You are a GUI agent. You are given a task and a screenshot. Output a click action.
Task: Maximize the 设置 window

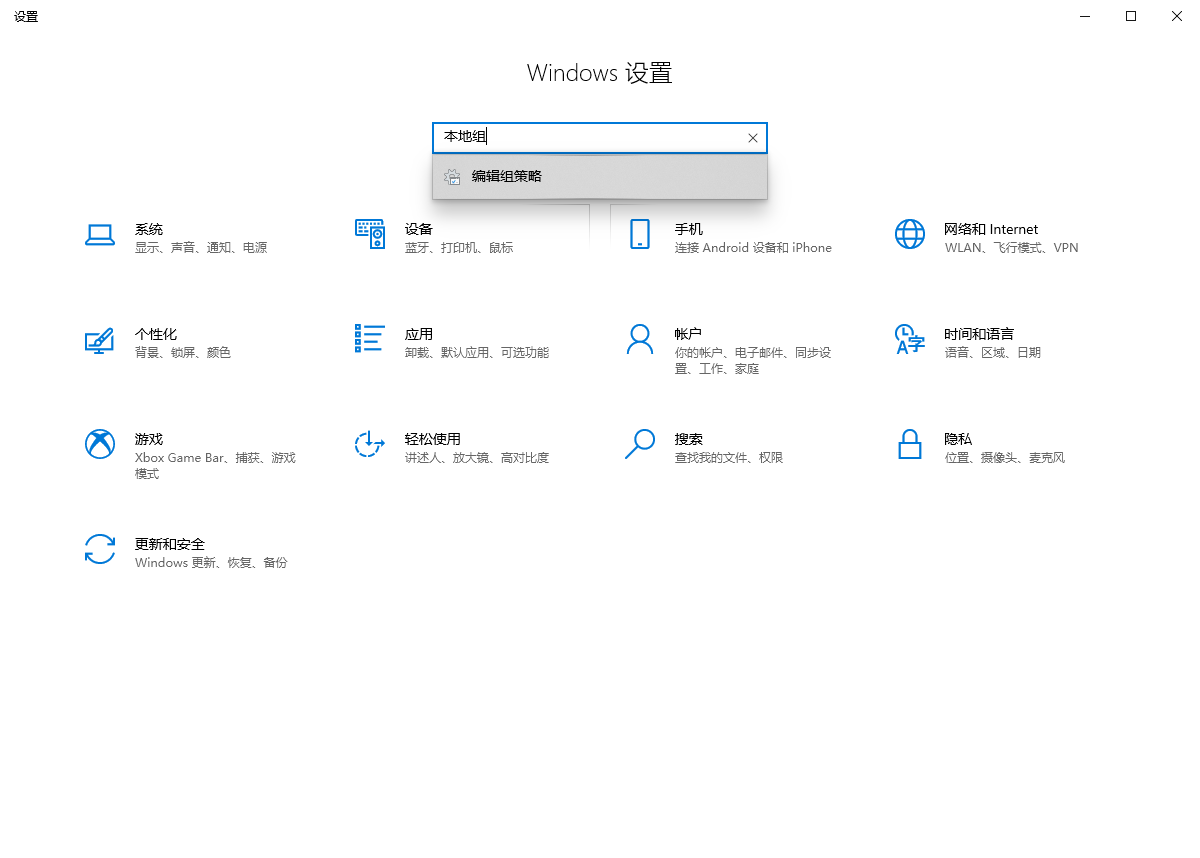(1131, 16)
